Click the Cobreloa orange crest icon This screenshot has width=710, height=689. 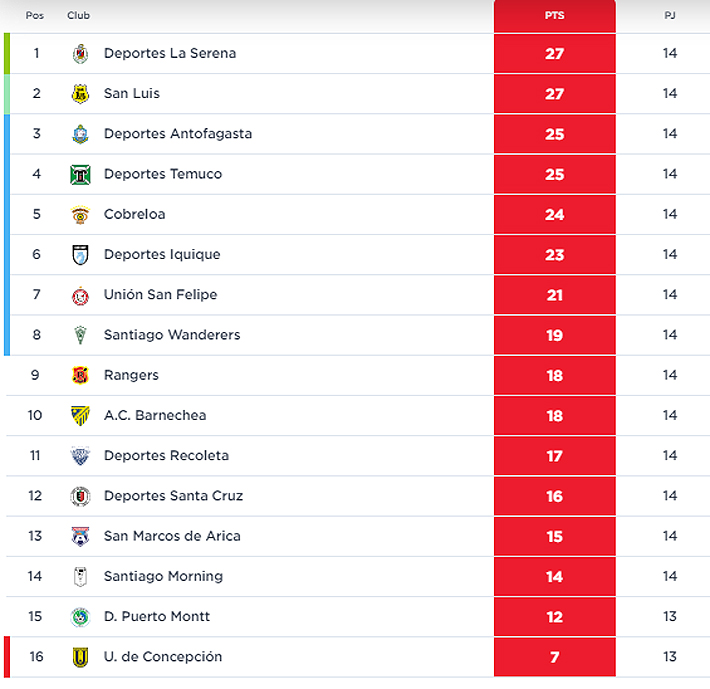pyautogui.click(x=81, y=215)
